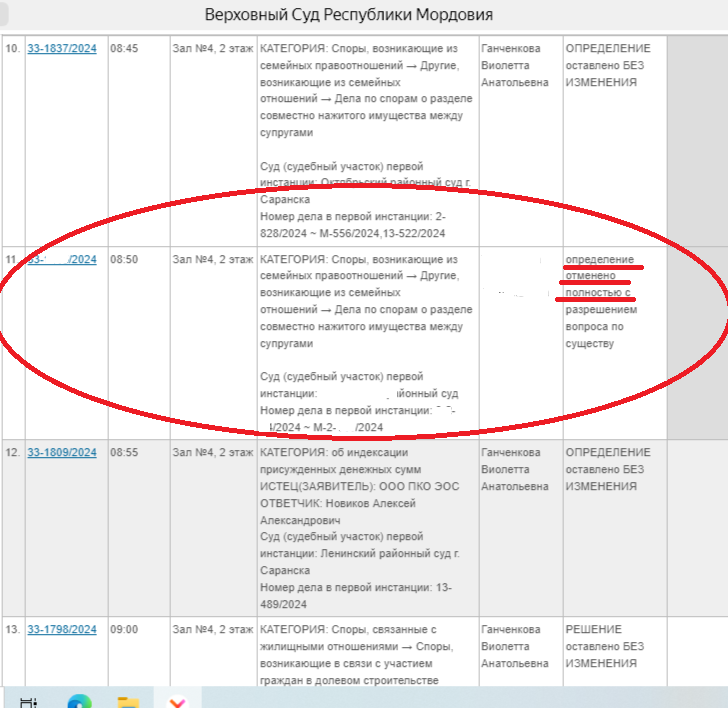Click row number 12.

tap(13, 452)
